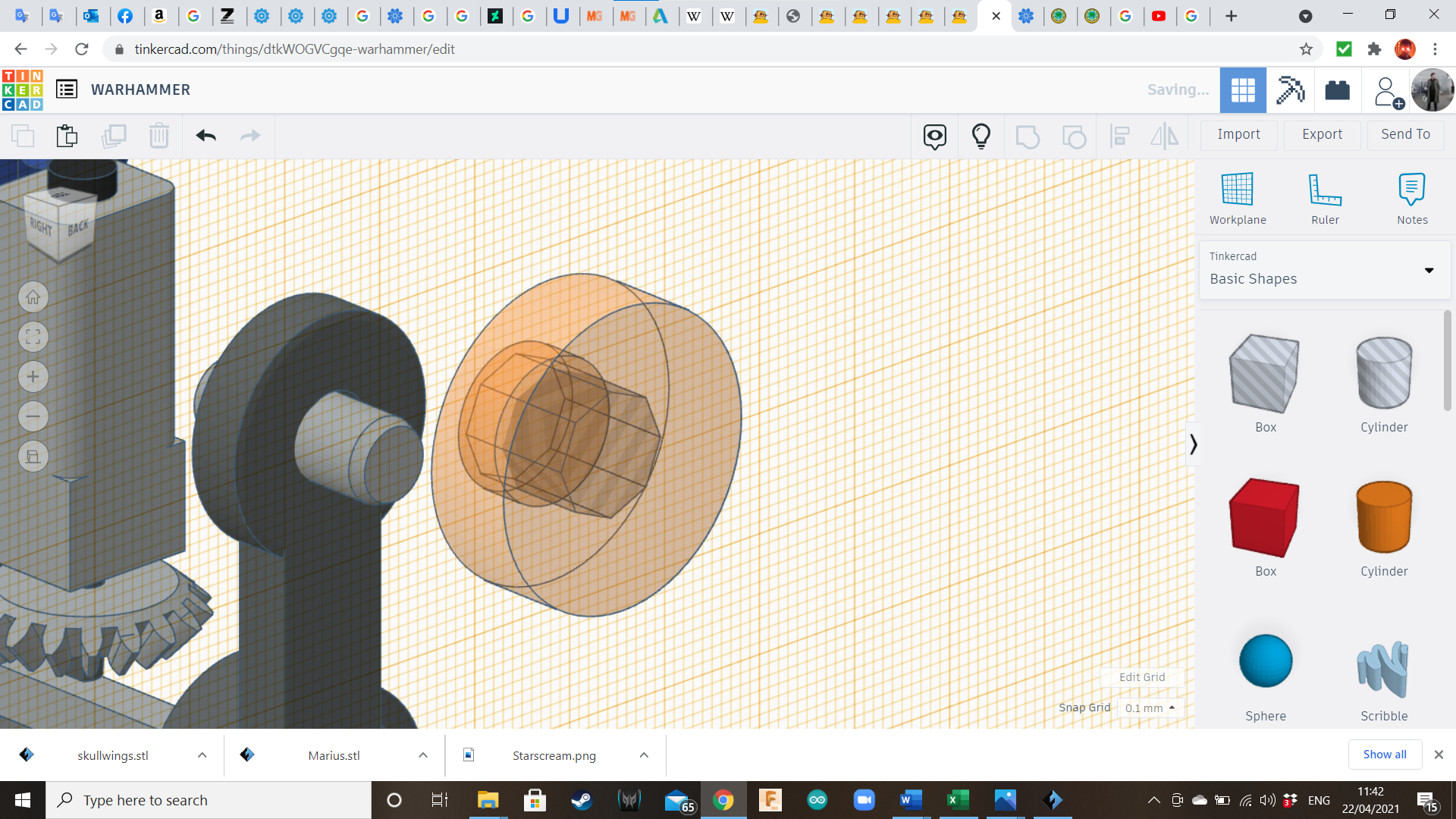Click the Export button
Image resolution: width=1456 pixels, height=819 pixels.
[1322, 134]
